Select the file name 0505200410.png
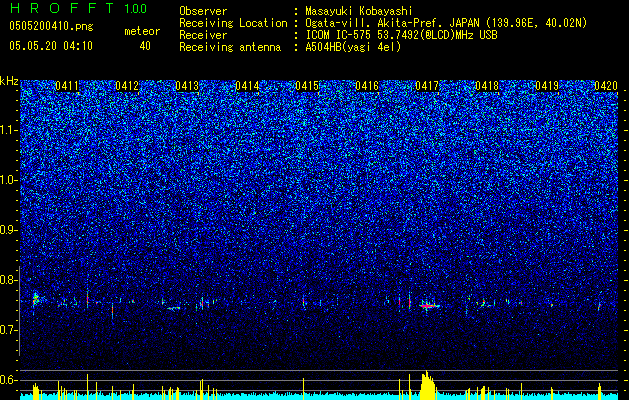Viewport: 629px width, 400px height. coord(51,26)
